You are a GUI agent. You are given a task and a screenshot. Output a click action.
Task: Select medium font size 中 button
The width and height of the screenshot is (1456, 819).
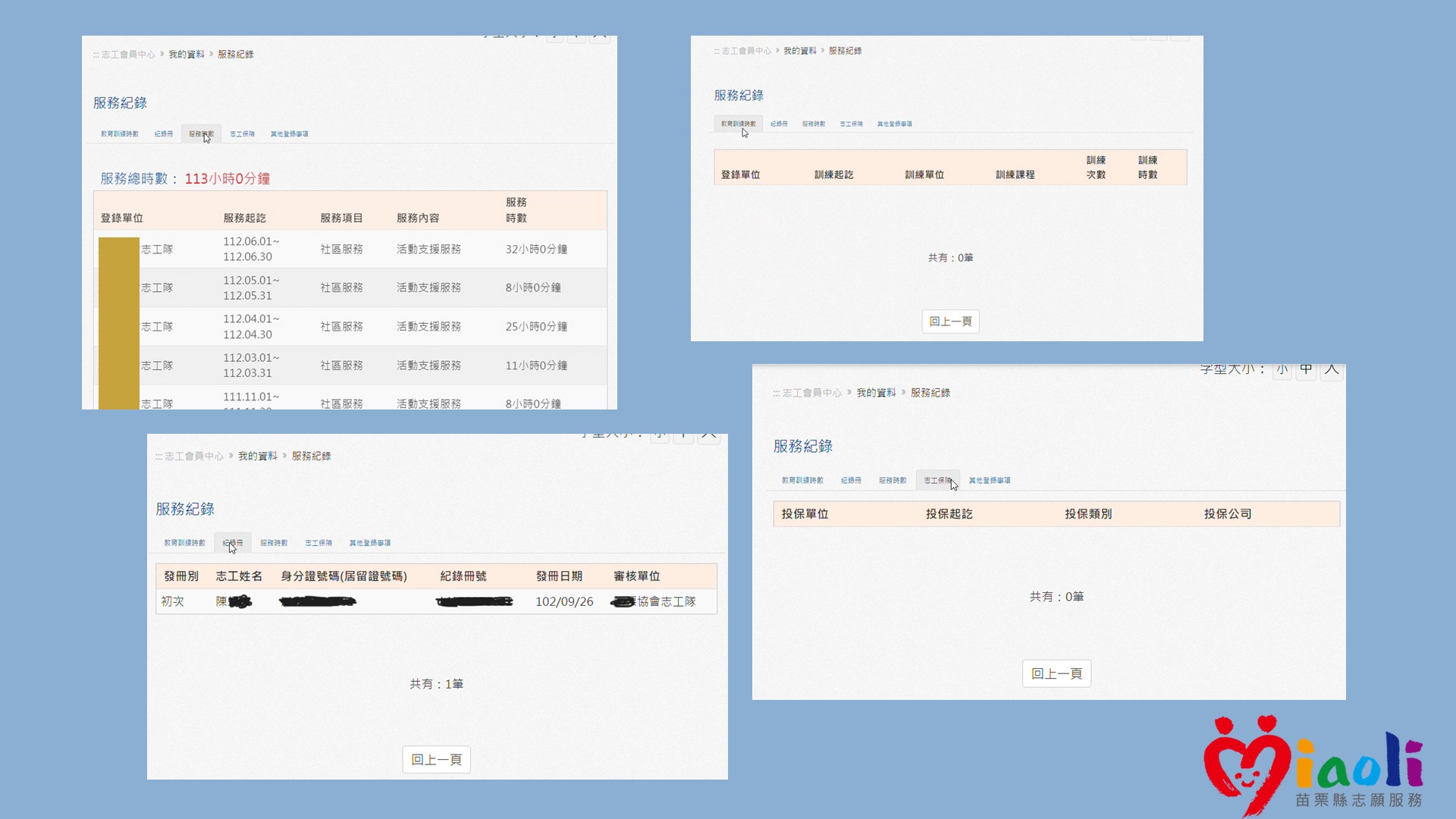pyautogui.click(x=1306, y=370)
